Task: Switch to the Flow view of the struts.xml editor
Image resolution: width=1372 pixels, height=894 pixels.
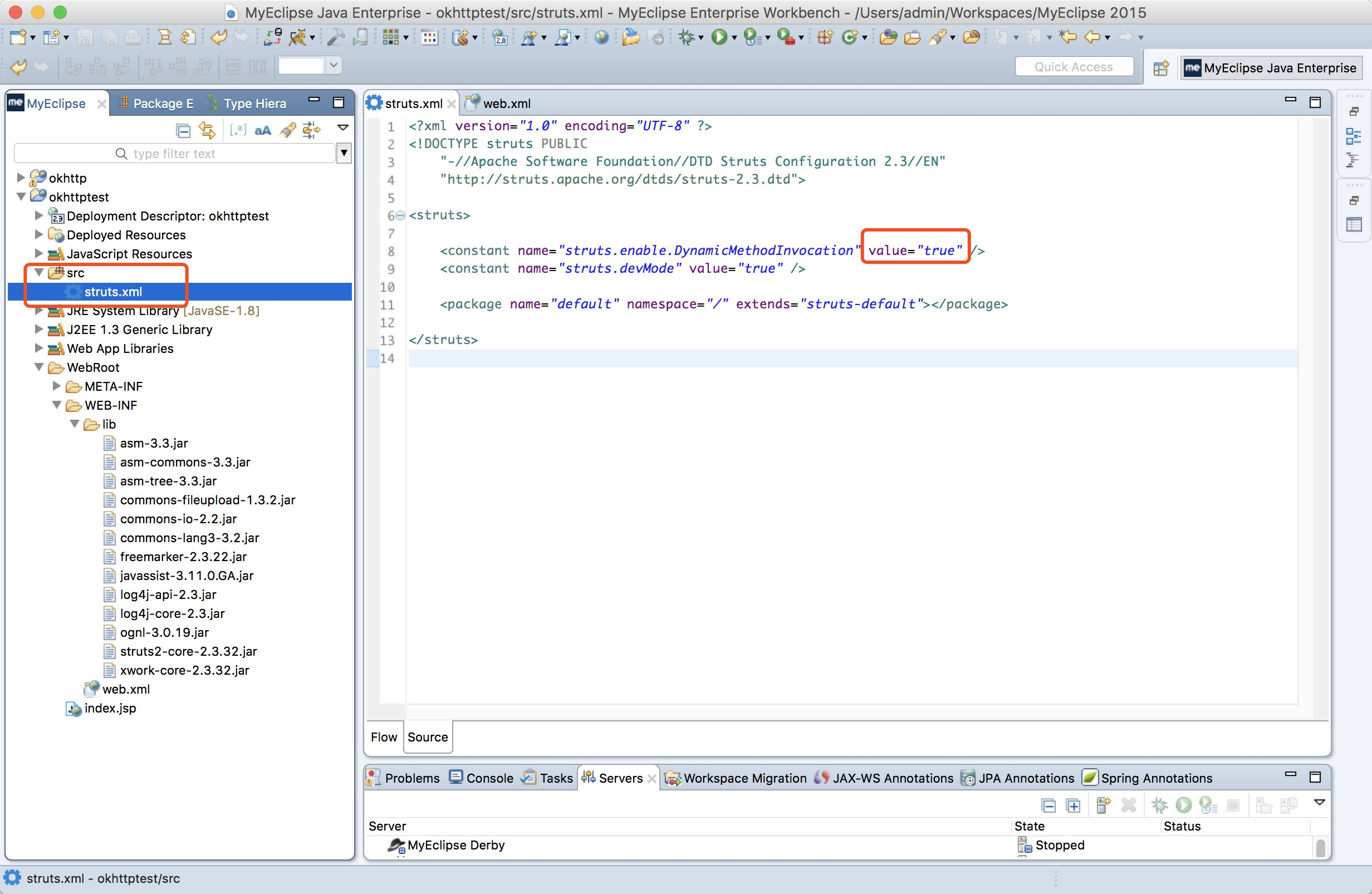Action: [x=383, y=736]
